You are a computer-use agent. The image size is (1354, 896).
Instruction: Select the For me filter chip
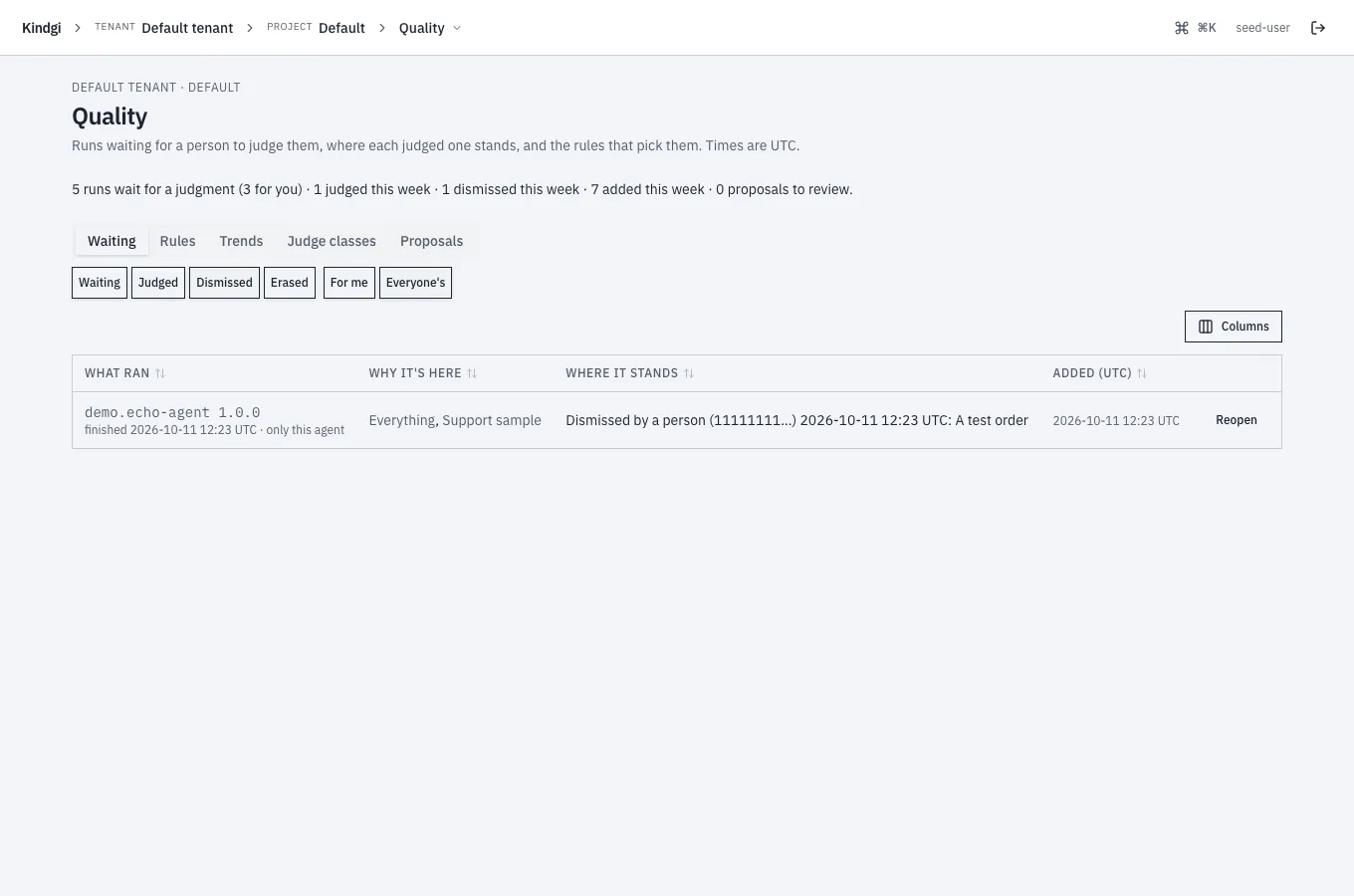(349, 283)
